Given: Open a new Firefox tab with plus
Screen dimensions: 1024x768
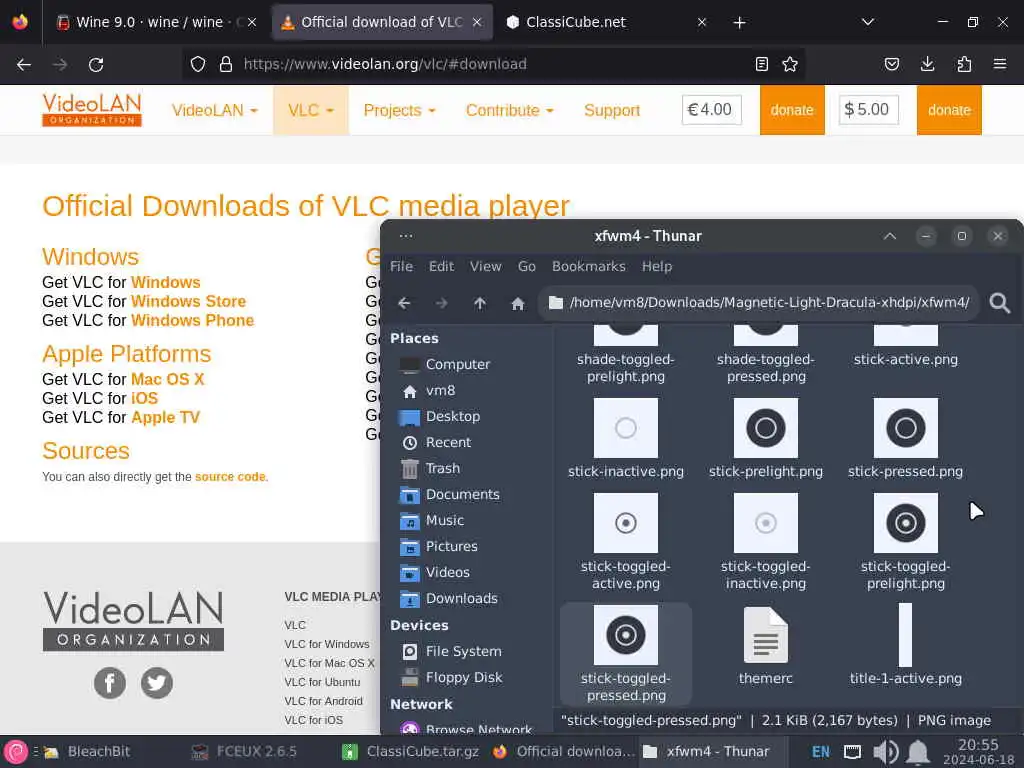Looking at the screenshot, I should [x=739, y=23].
